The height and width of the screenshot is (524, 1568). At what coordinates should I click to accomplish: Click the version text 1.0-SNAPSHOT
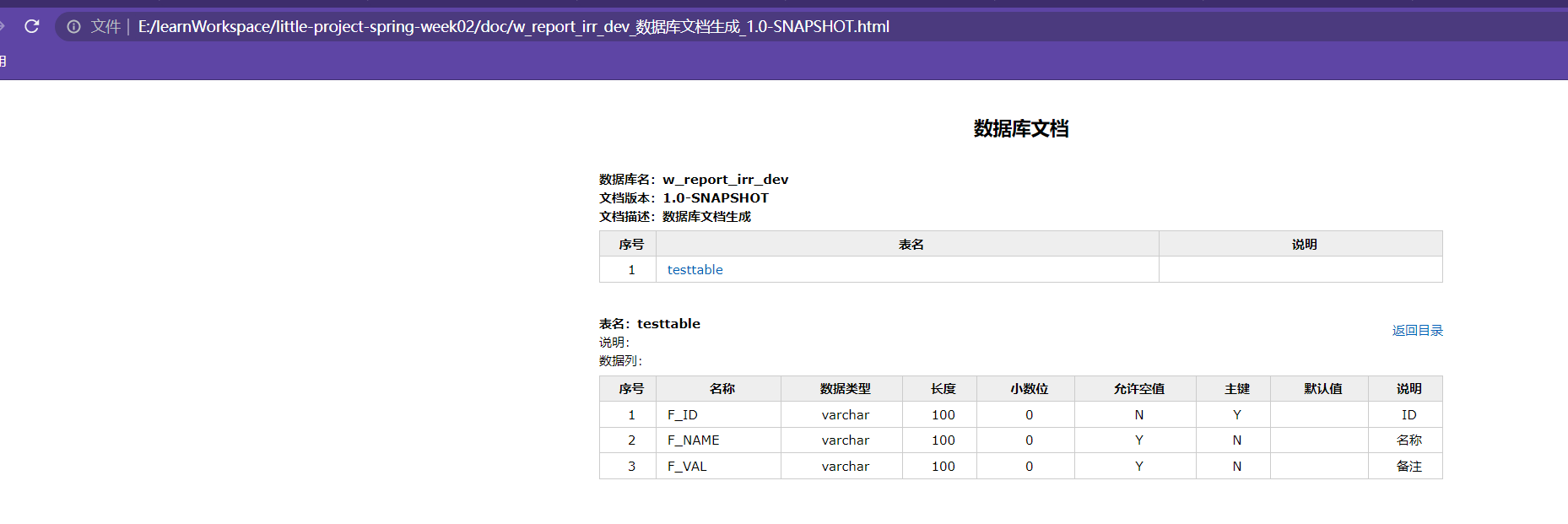(x=716, y=197)
